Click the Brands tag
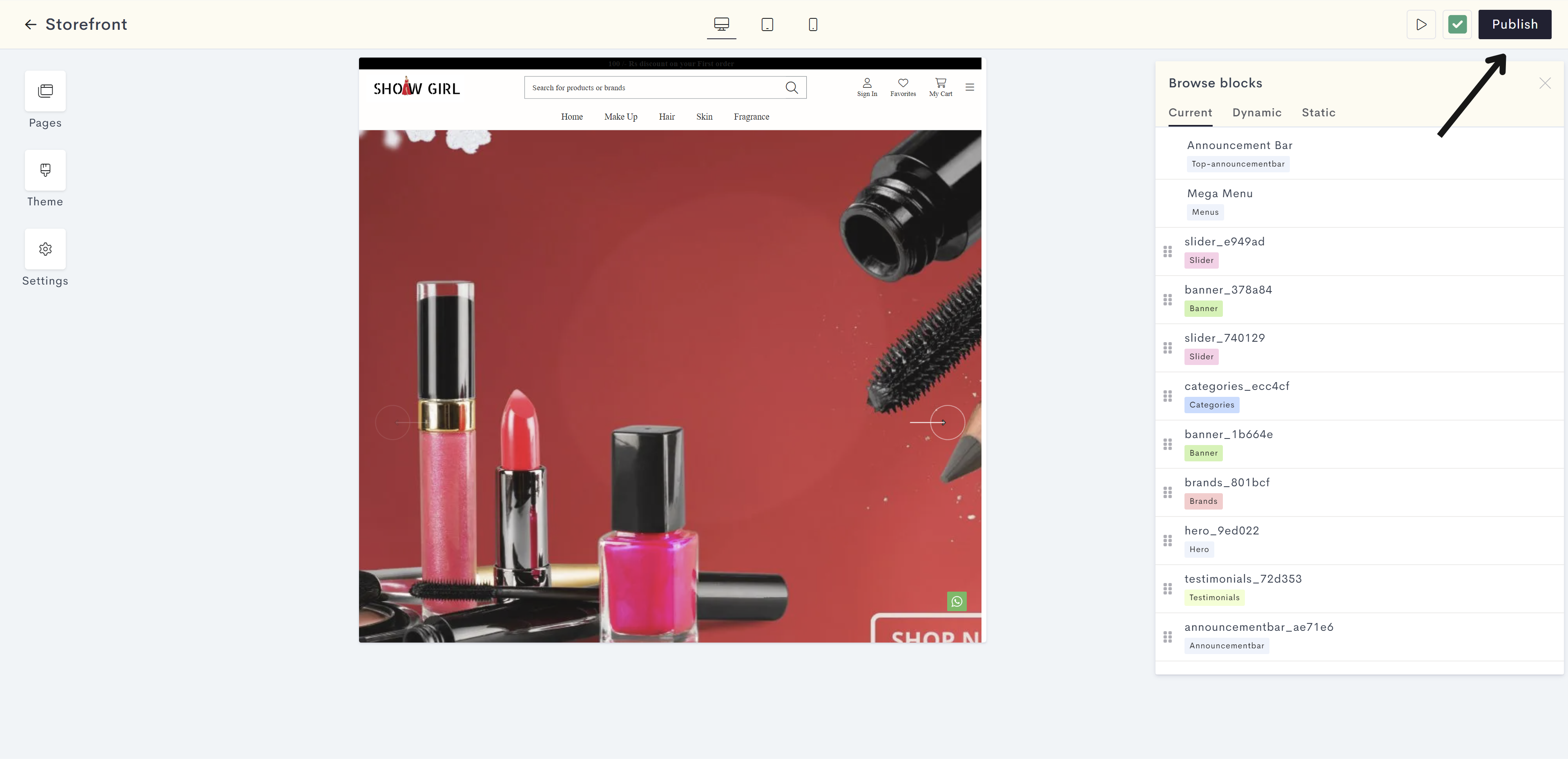This screenshot has width=1568, height=759. tap(1203, 501)
